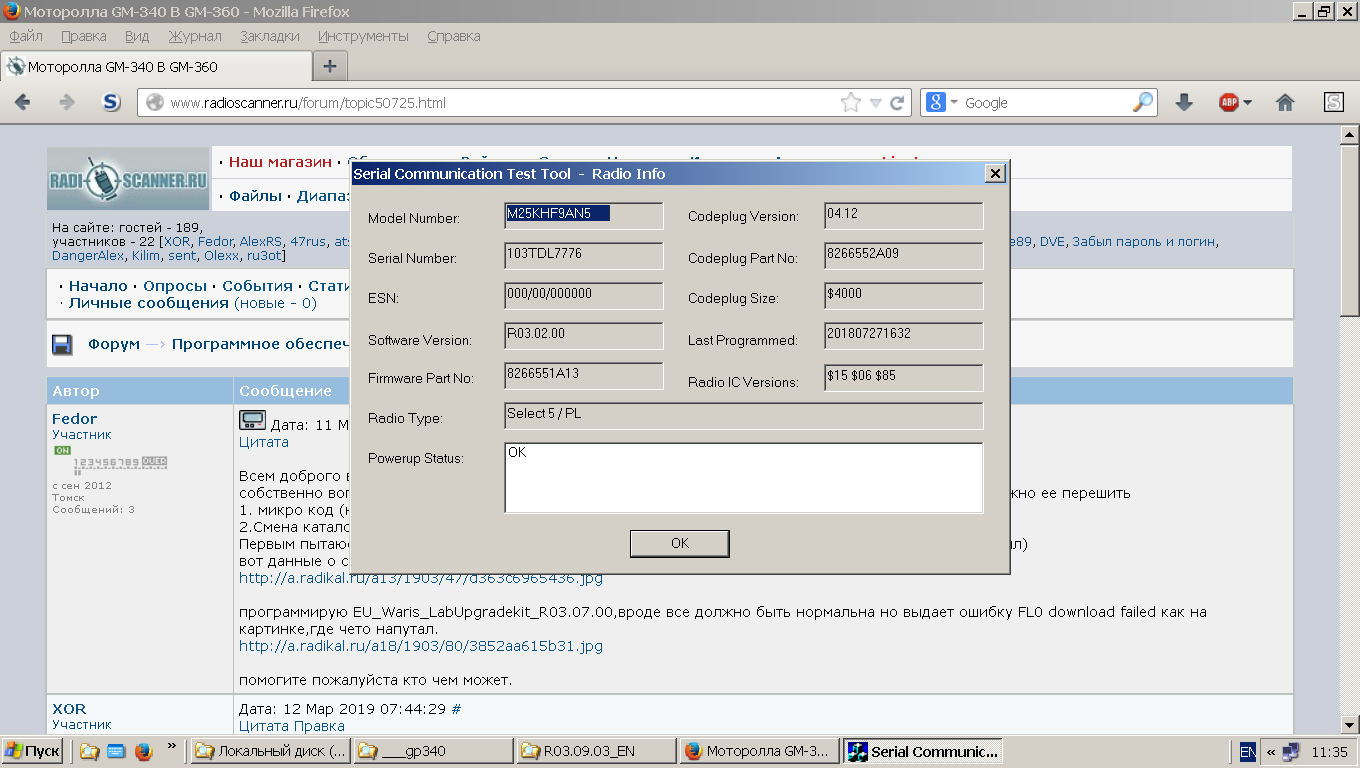Open a new tab with plus button
Viewport: 1360px width, 768px height.
330,67
